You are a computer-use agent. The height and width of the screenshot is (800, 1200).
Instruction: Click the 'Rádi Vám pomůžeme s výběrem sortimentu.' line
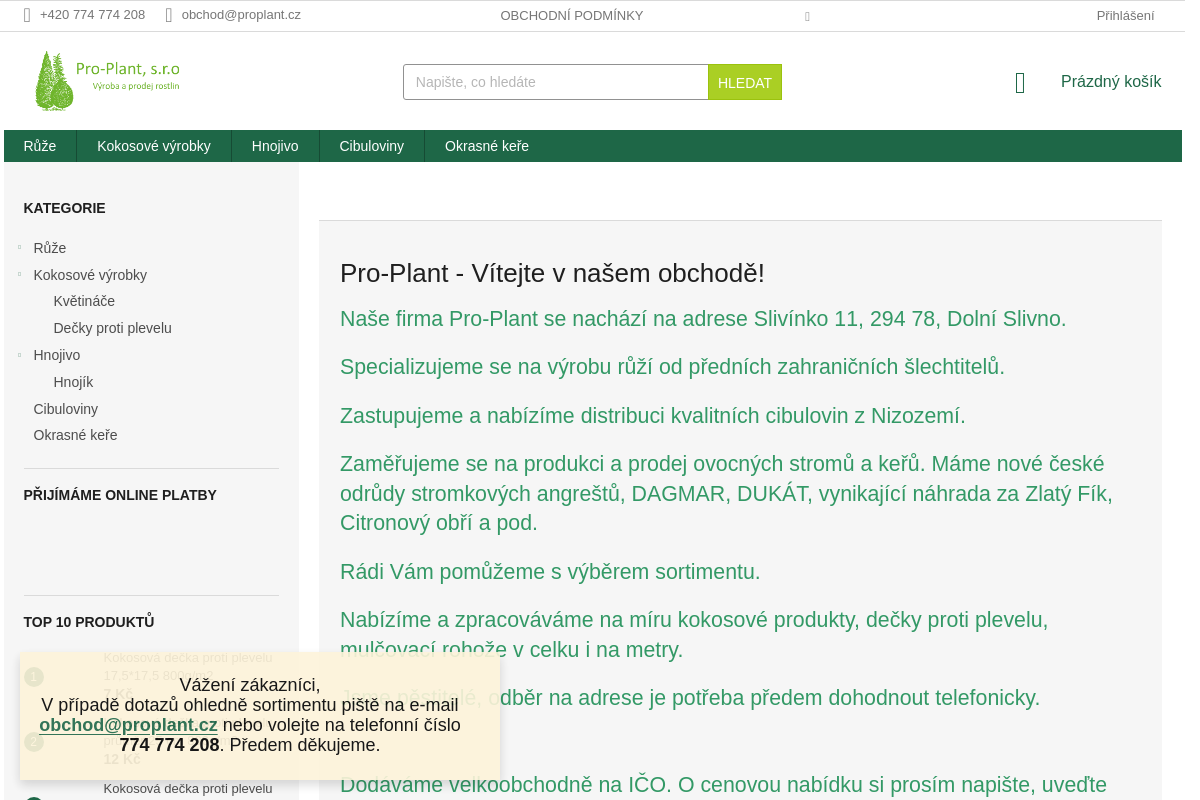(550, 572)
